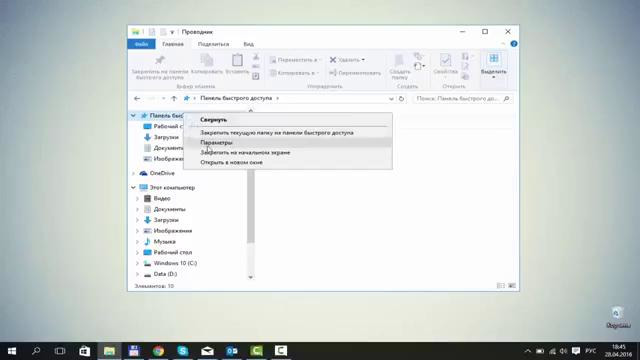Click the Свойства checkmark icon

tap(445, 60)
